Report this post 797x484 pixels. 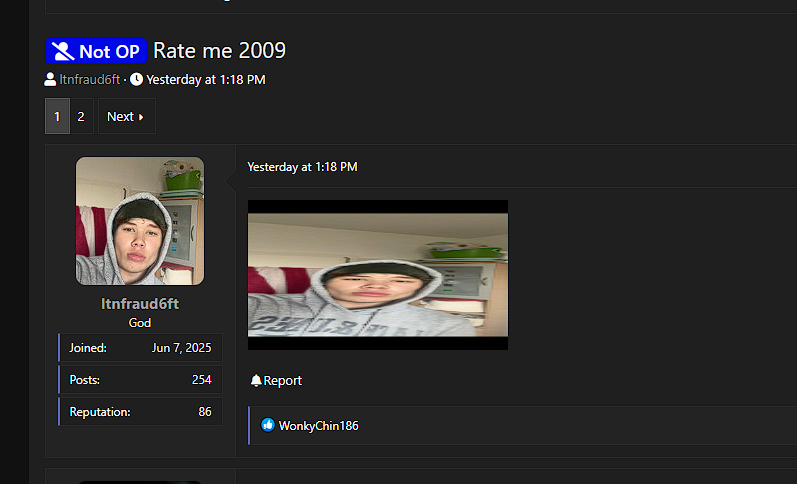click(x=283, y=381)
